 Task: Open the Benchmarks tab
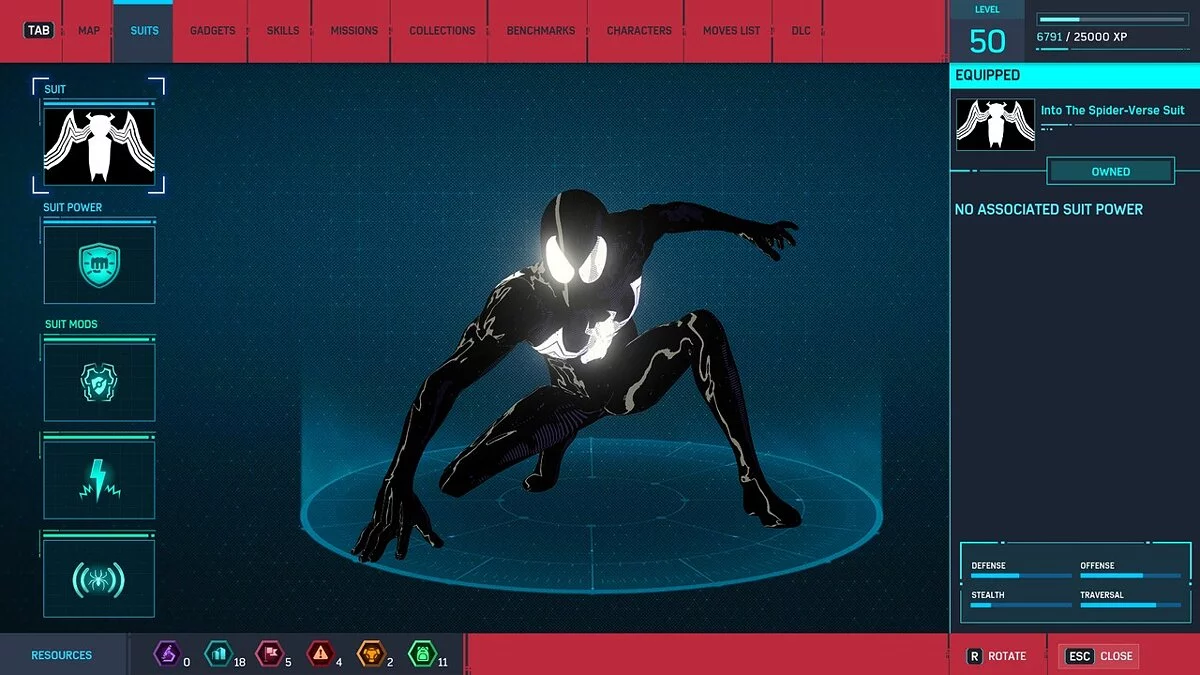541,31
